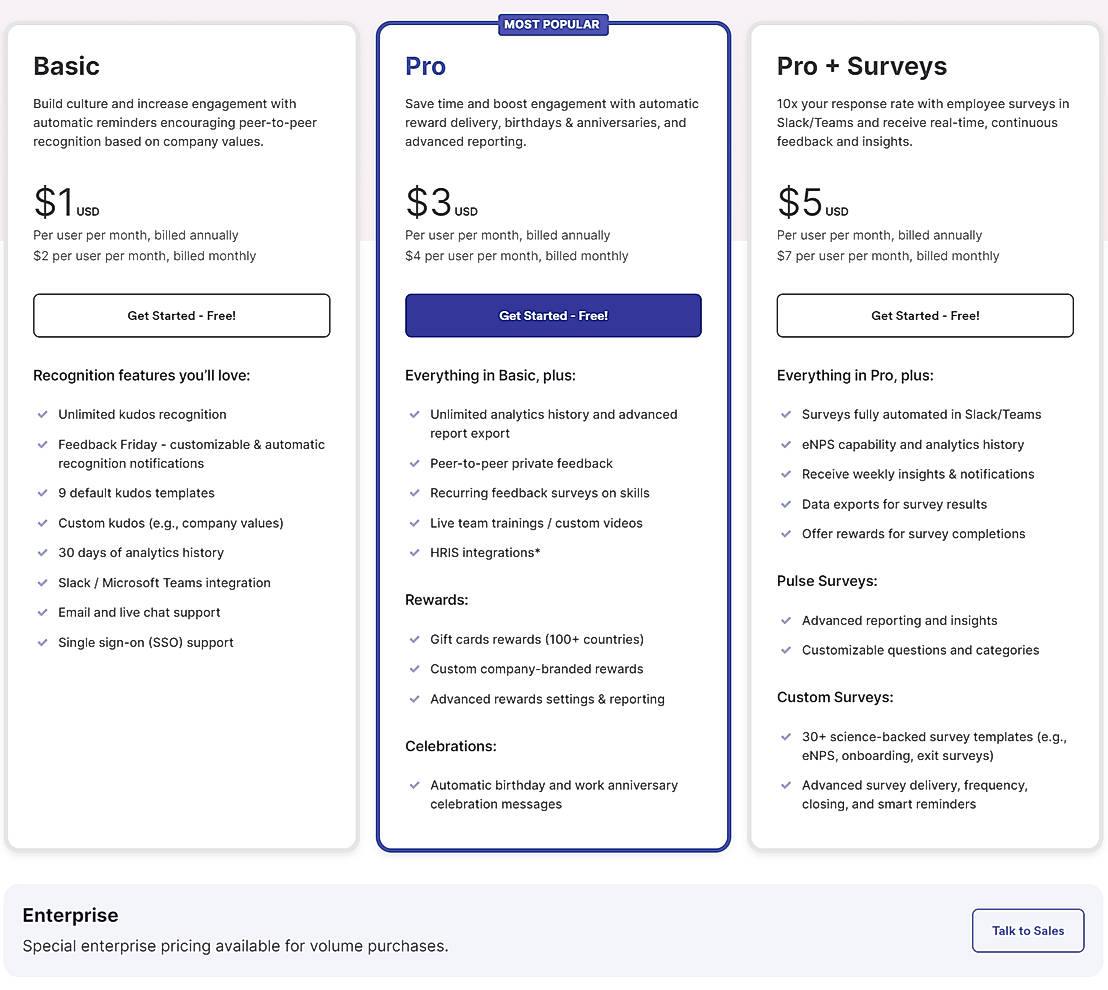
Task: Click checkmark beside 30+ science-backed survey templates
Action: pos(786,736)
